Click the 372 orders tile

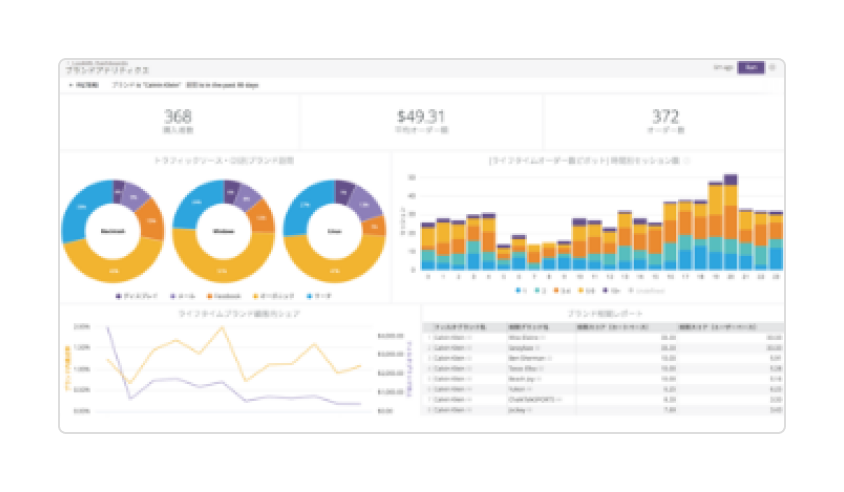coord(664,121)
